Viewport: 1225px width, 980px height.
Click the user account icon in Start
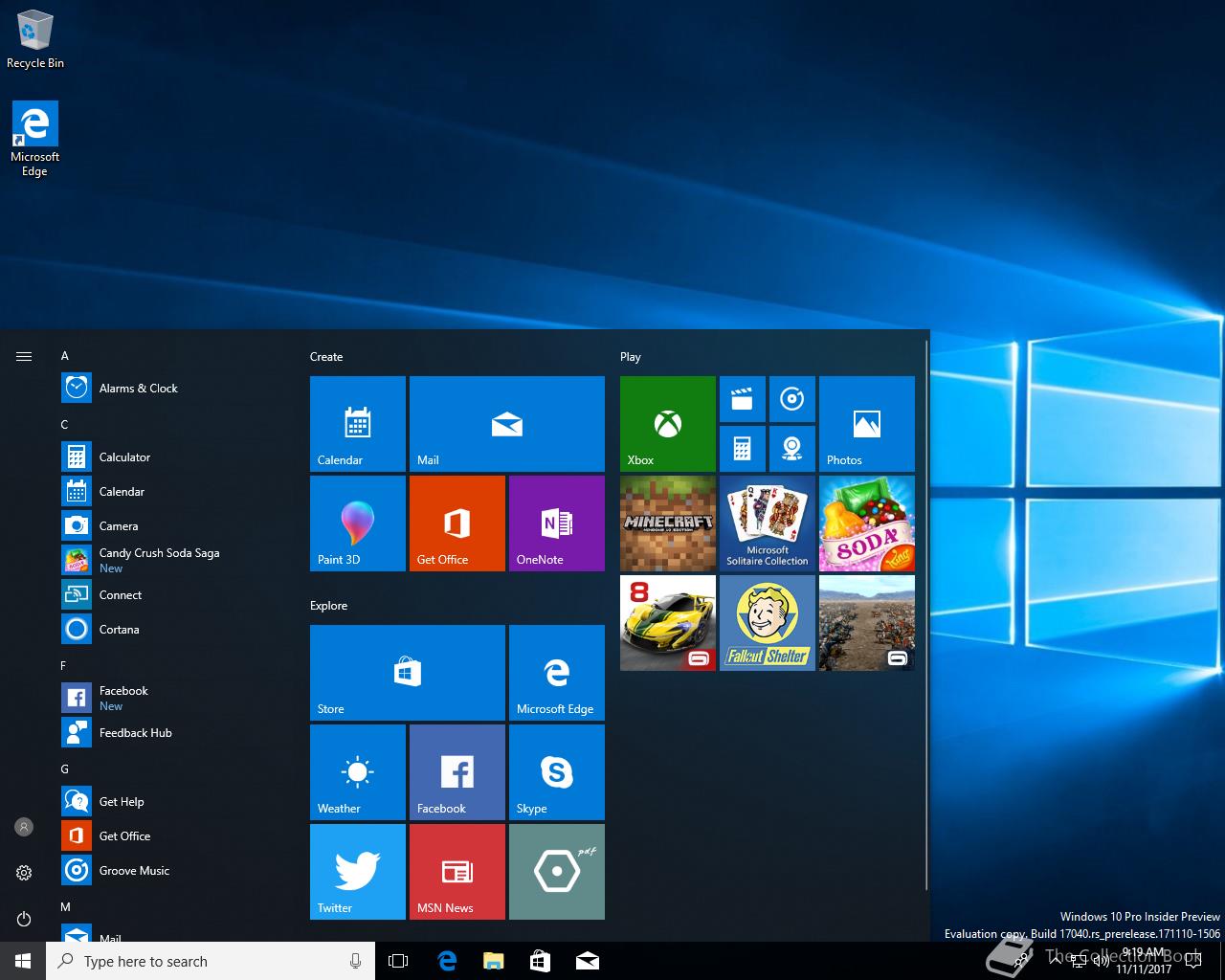pos(24,827)
